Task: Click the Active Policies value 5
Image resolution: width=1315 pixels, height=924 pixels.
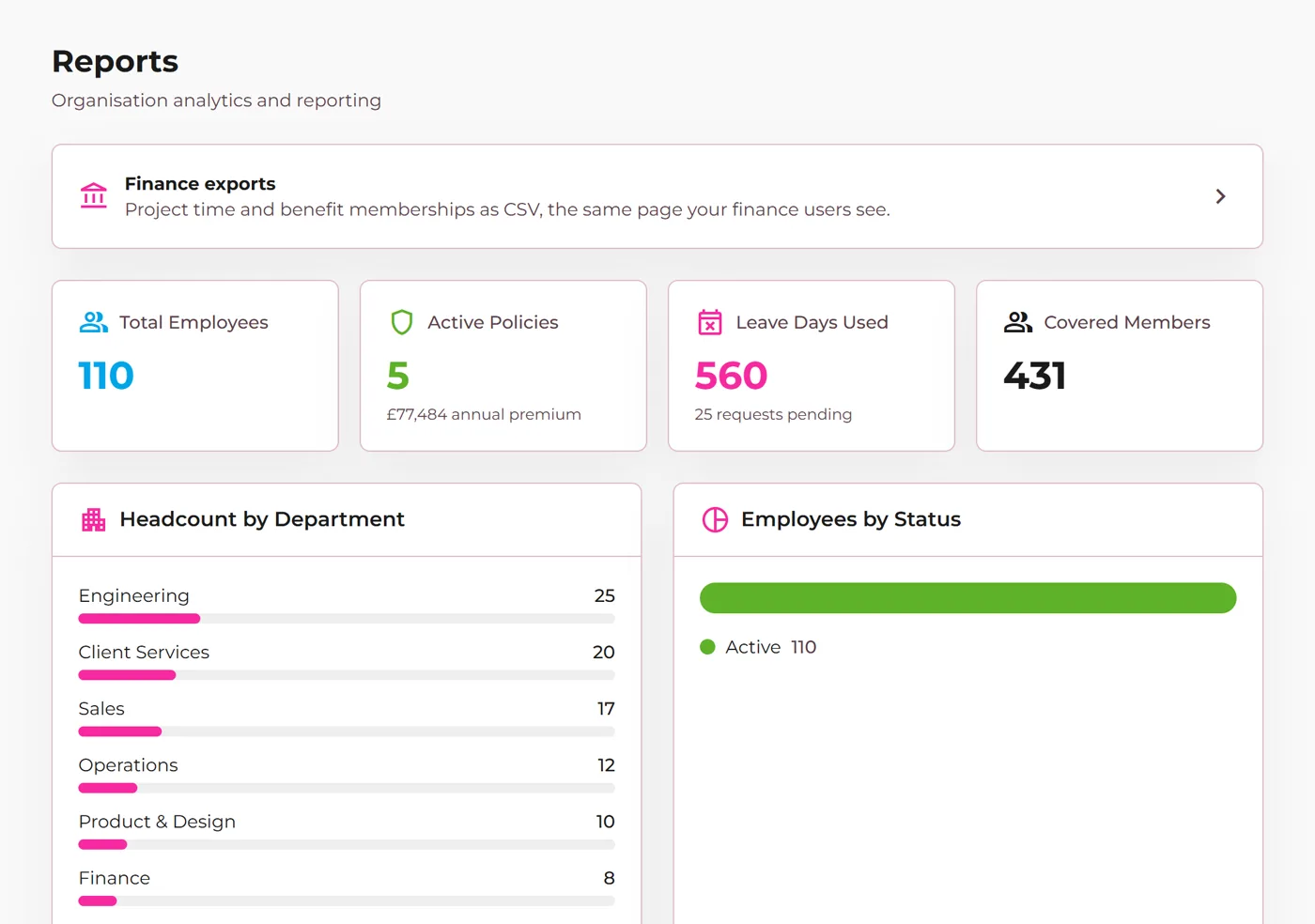Action: pyautogui.click(x=398, y=376)
